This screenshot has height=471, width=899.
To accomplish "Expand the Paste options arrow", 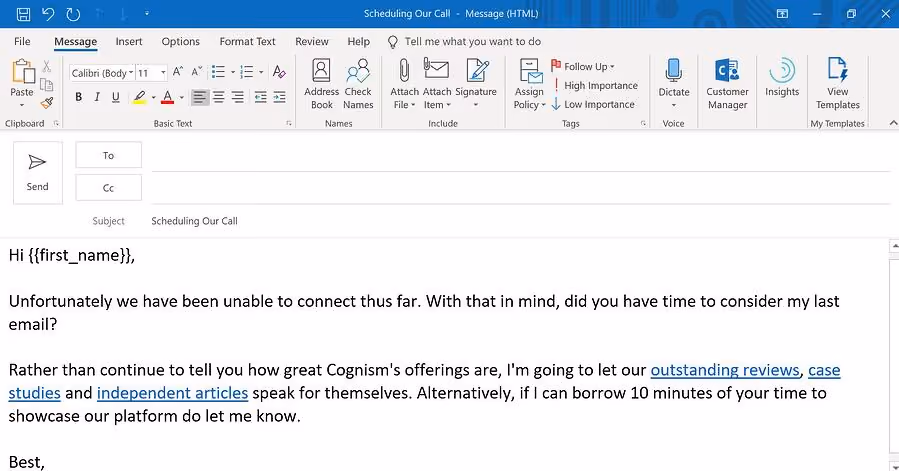I will click(x=22, y=105).
